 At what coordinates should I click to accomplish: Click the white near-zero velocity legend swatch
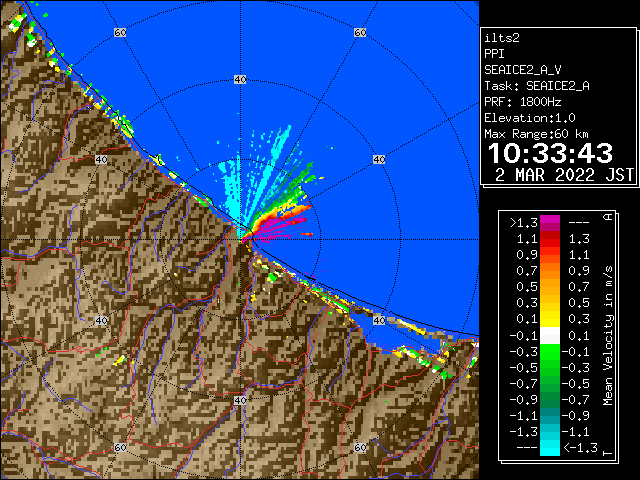[550, 336]
